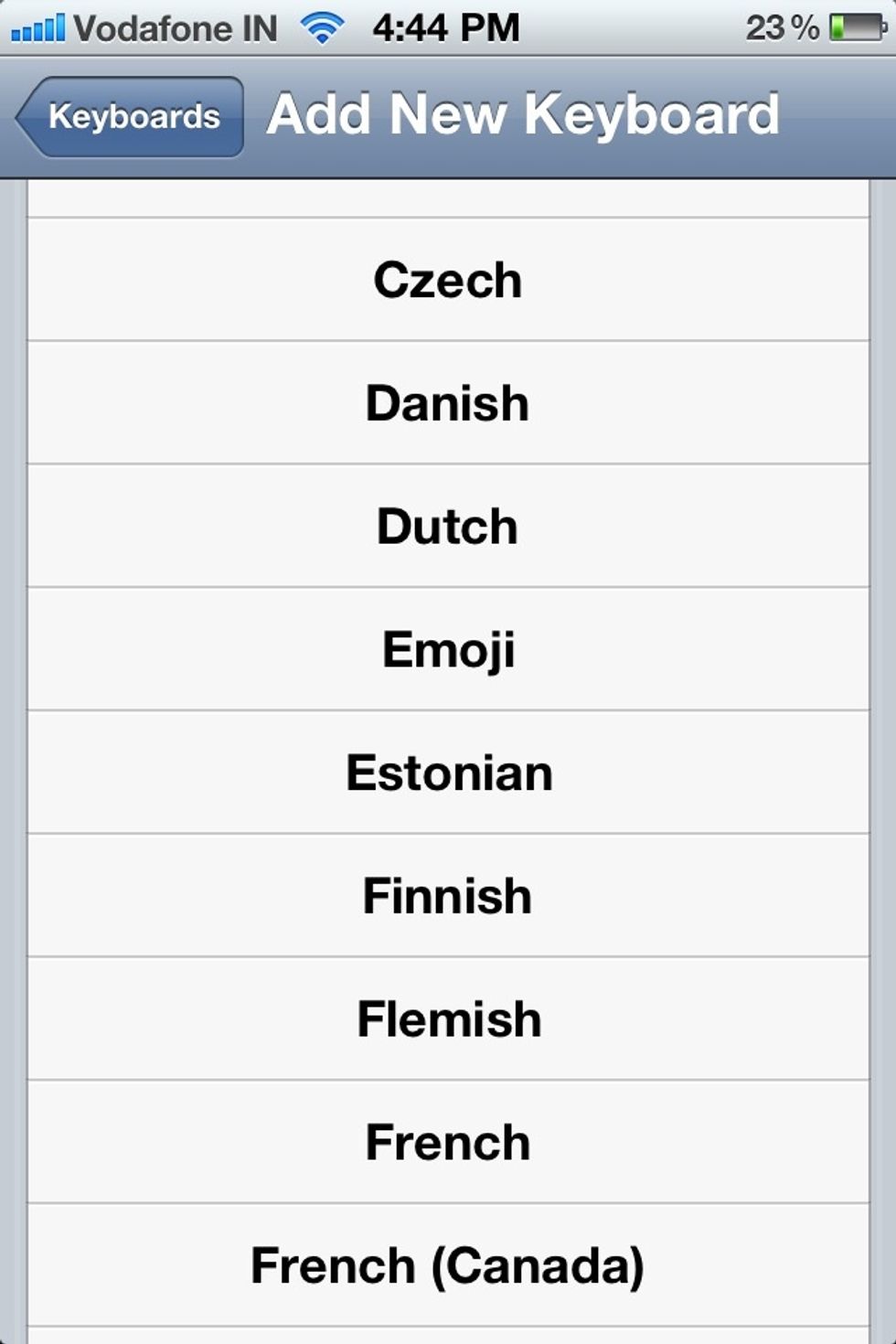The height and width of the screenshot is (1344, 896).
Task: Choose the French keyboard
Action: point(448,1143)
